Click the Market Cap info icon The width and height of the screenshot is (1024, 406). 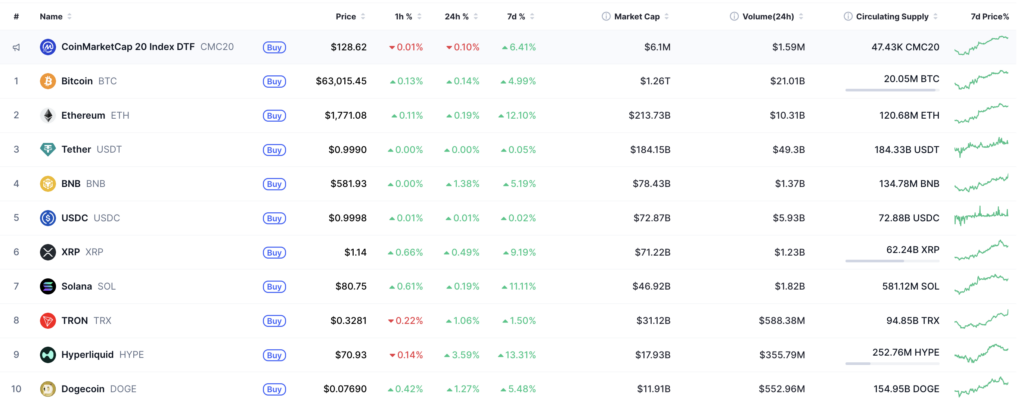[606, 16]
